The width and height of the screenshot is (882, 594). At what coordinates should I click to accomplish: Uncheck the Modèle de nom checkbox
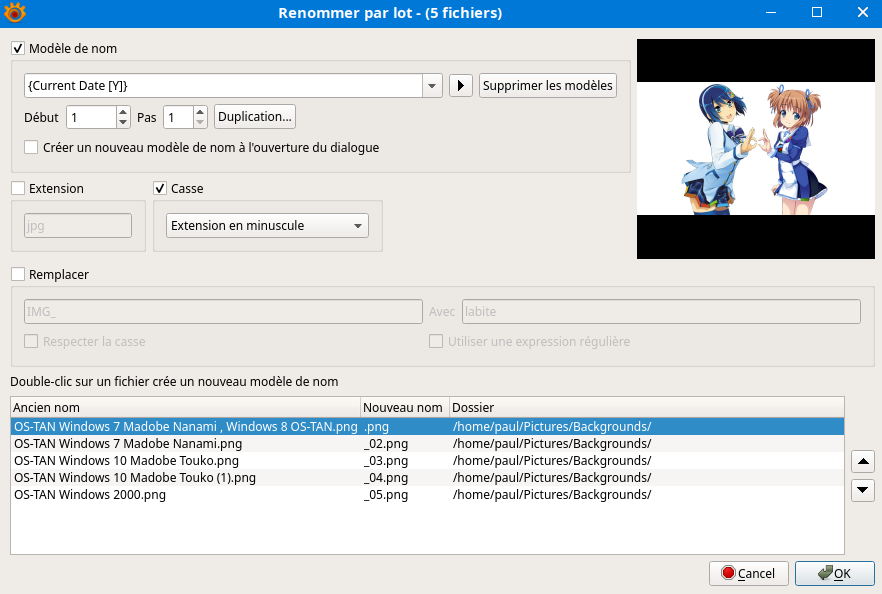coord(18,48)
